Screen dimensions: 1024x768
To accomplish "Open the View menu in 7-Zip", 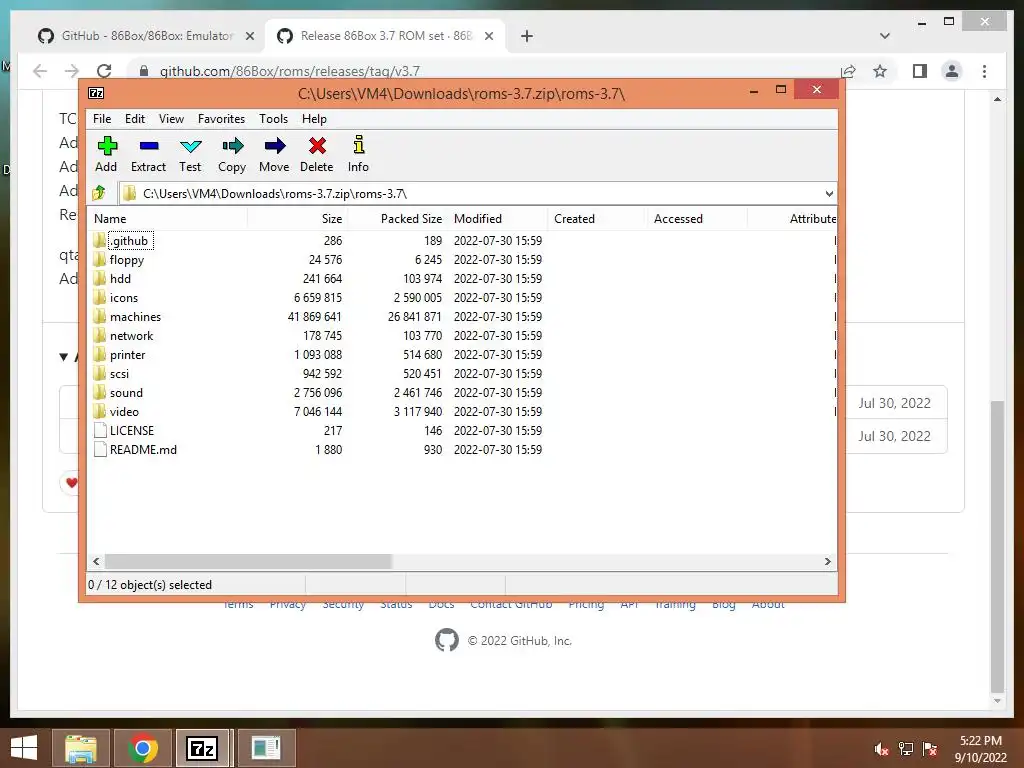I will pyautogui.click(x=171, y=119).
